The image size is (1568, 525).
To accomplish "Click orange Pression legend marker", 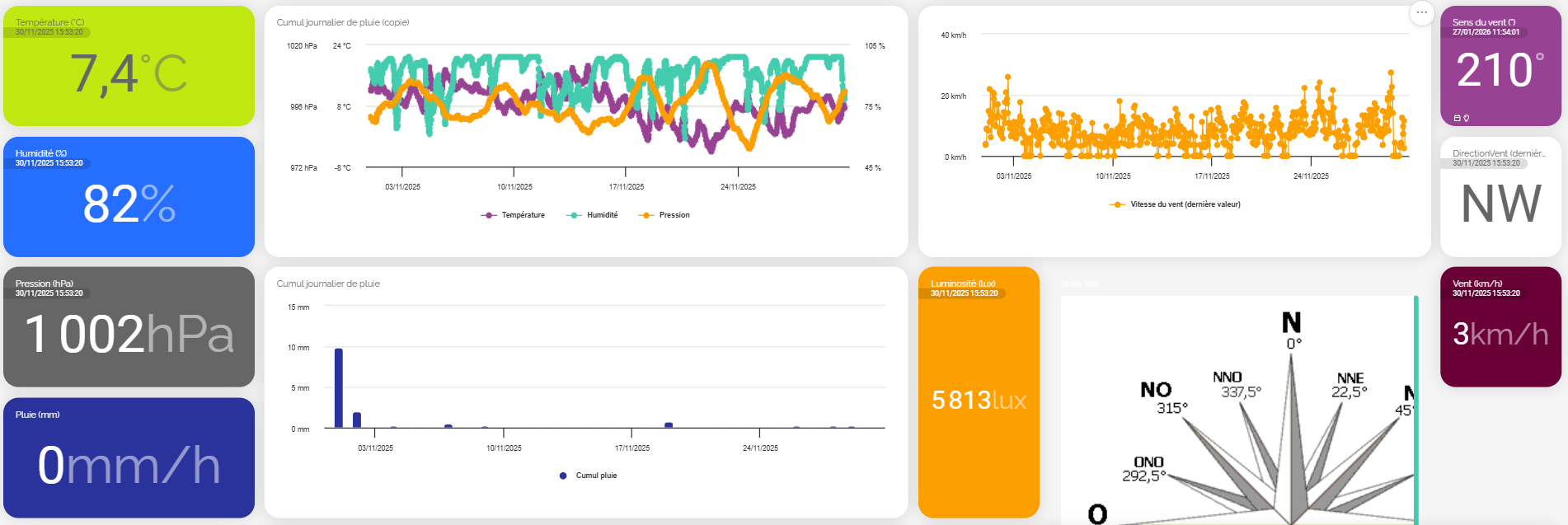I will coord(646,215).
